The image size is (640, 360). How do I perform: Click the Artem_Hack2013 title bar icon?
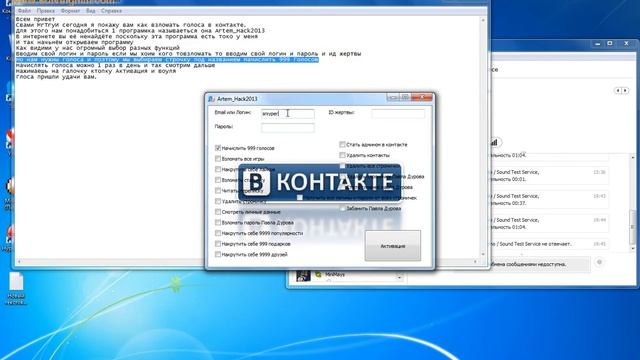point(211,99)
